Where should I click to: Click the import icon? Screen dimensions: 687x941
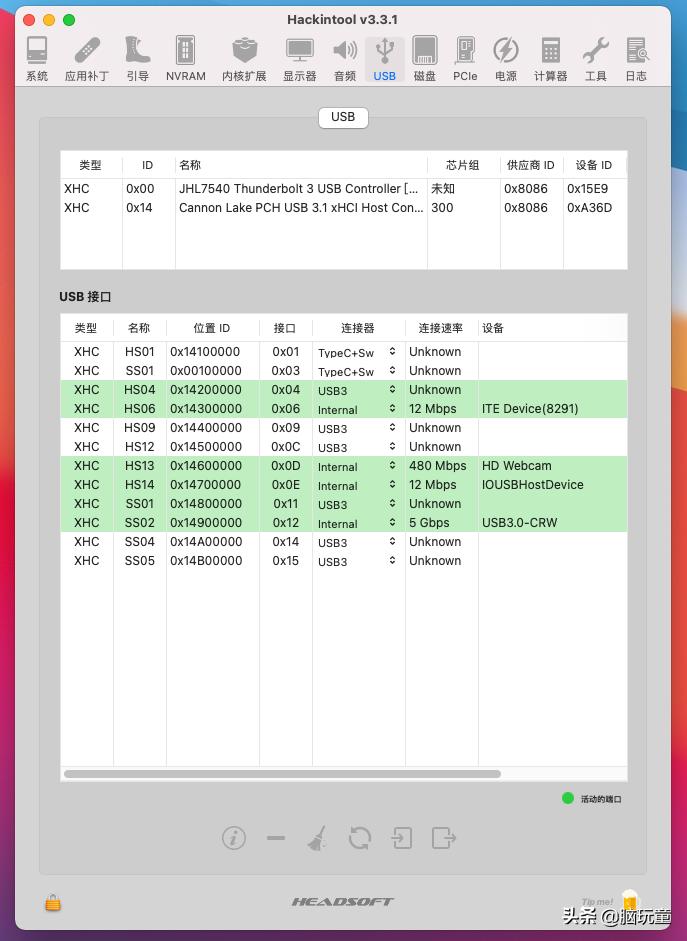click(x=401, y=838)
